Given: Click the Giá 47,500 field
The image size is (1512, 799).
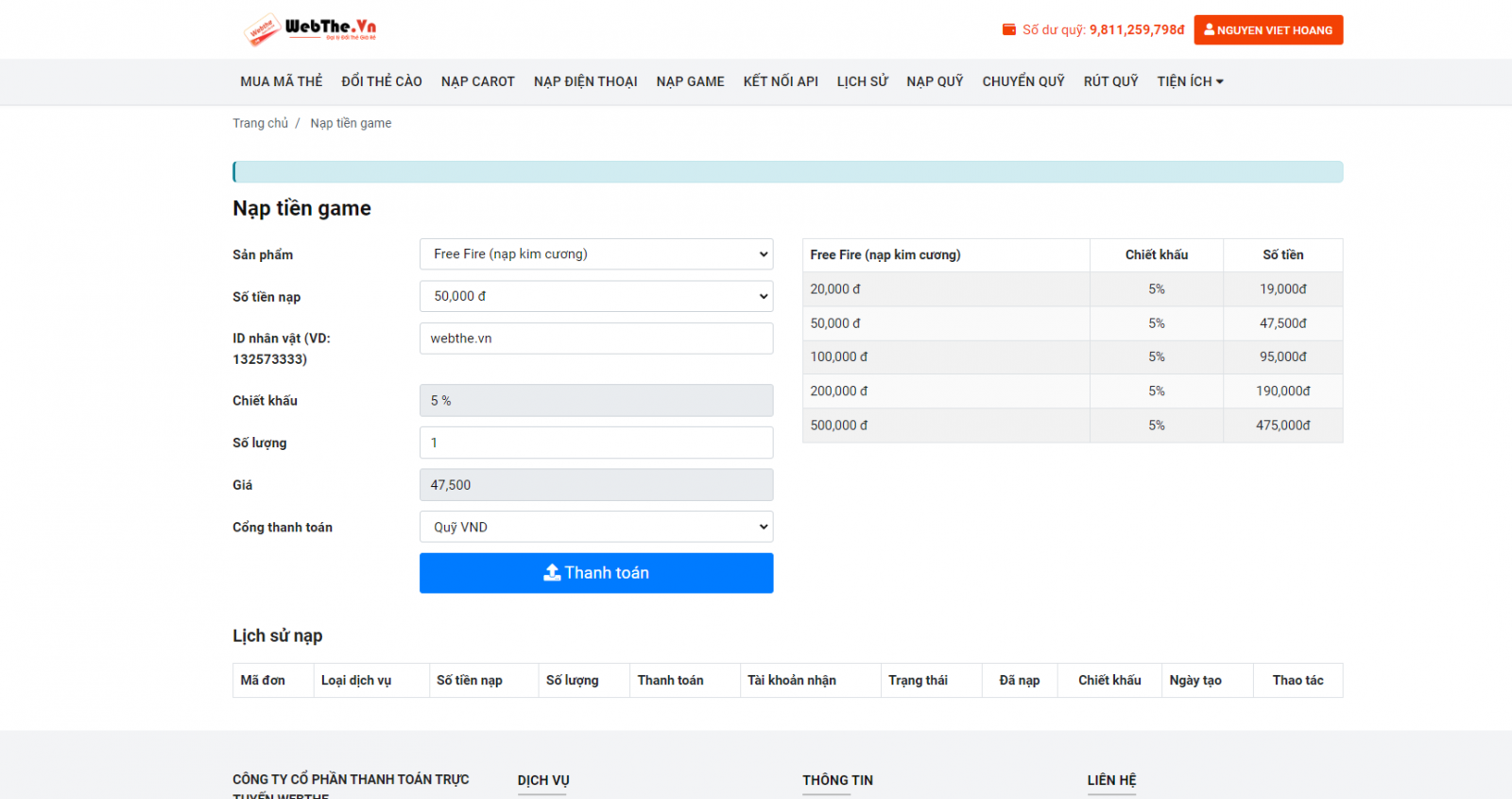Looking at the screenshot, I should 596,485.
